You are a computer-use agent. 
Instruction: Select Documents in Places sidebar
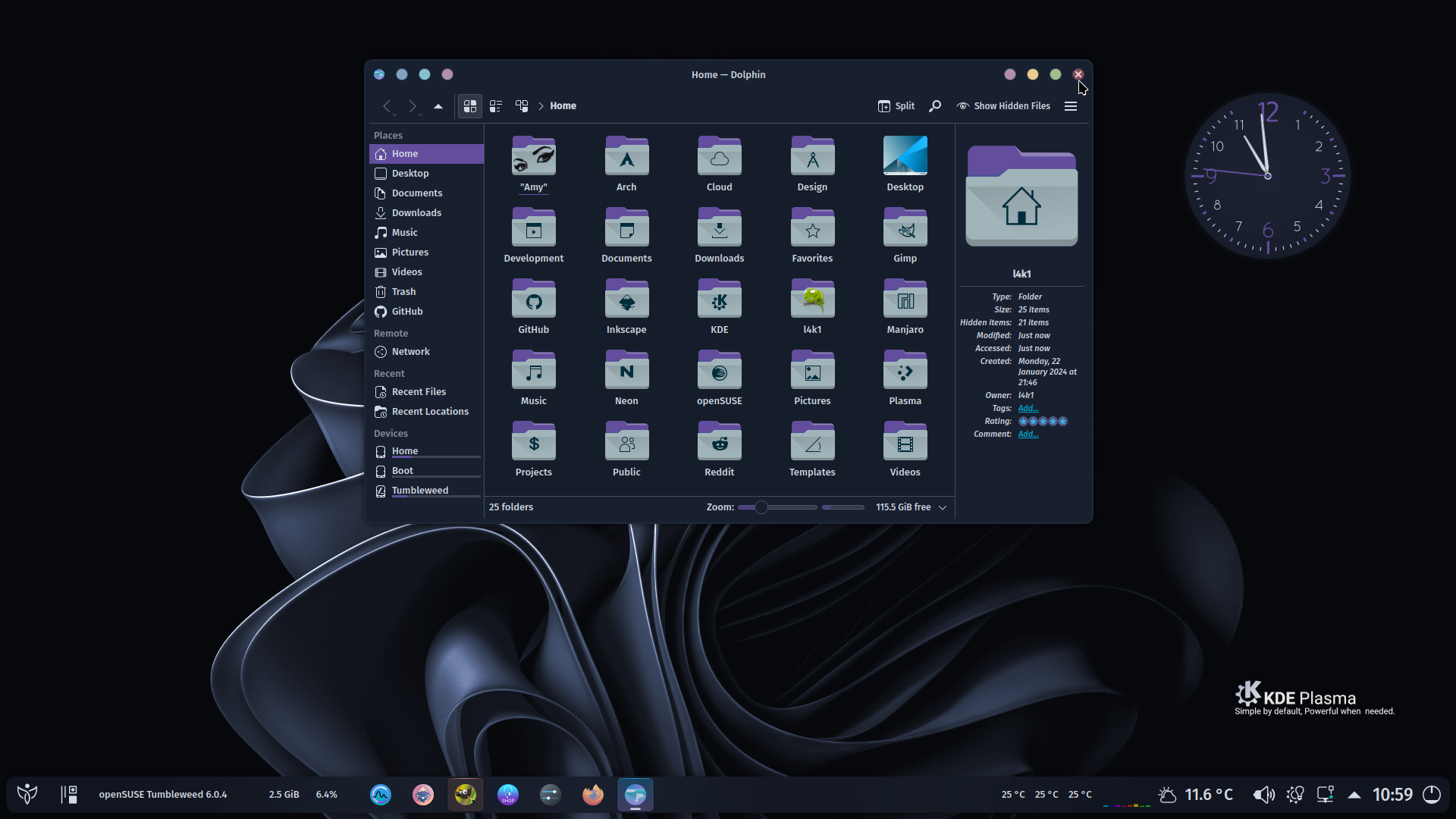pyautogui.click(x=426, y=193)
